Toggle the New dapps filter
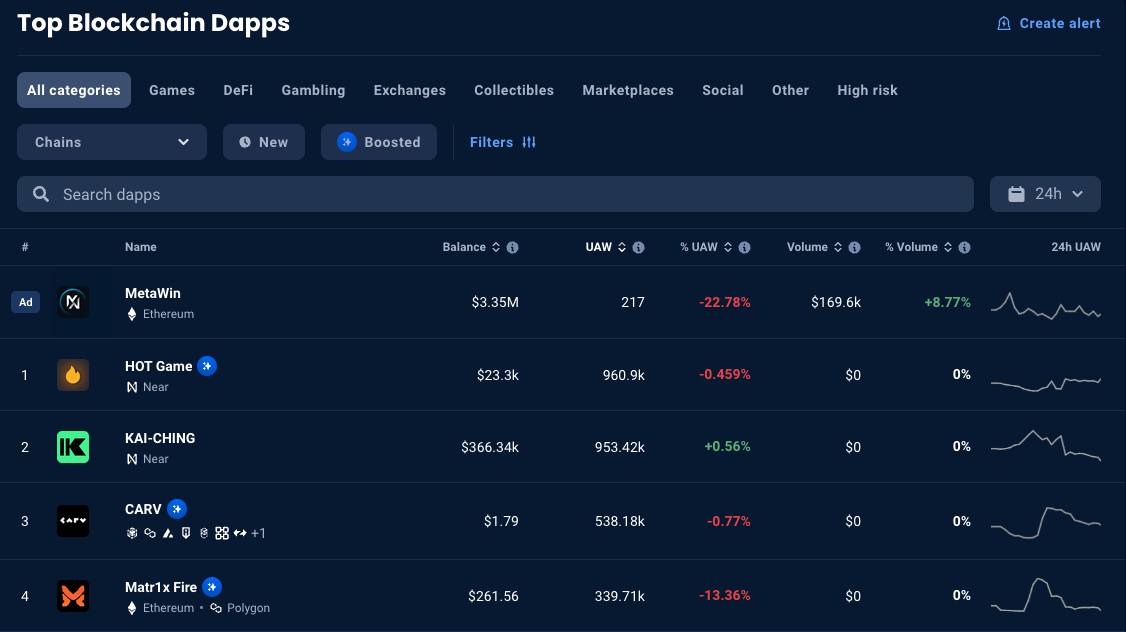The image size is (1126, 632). coord(264,142)
